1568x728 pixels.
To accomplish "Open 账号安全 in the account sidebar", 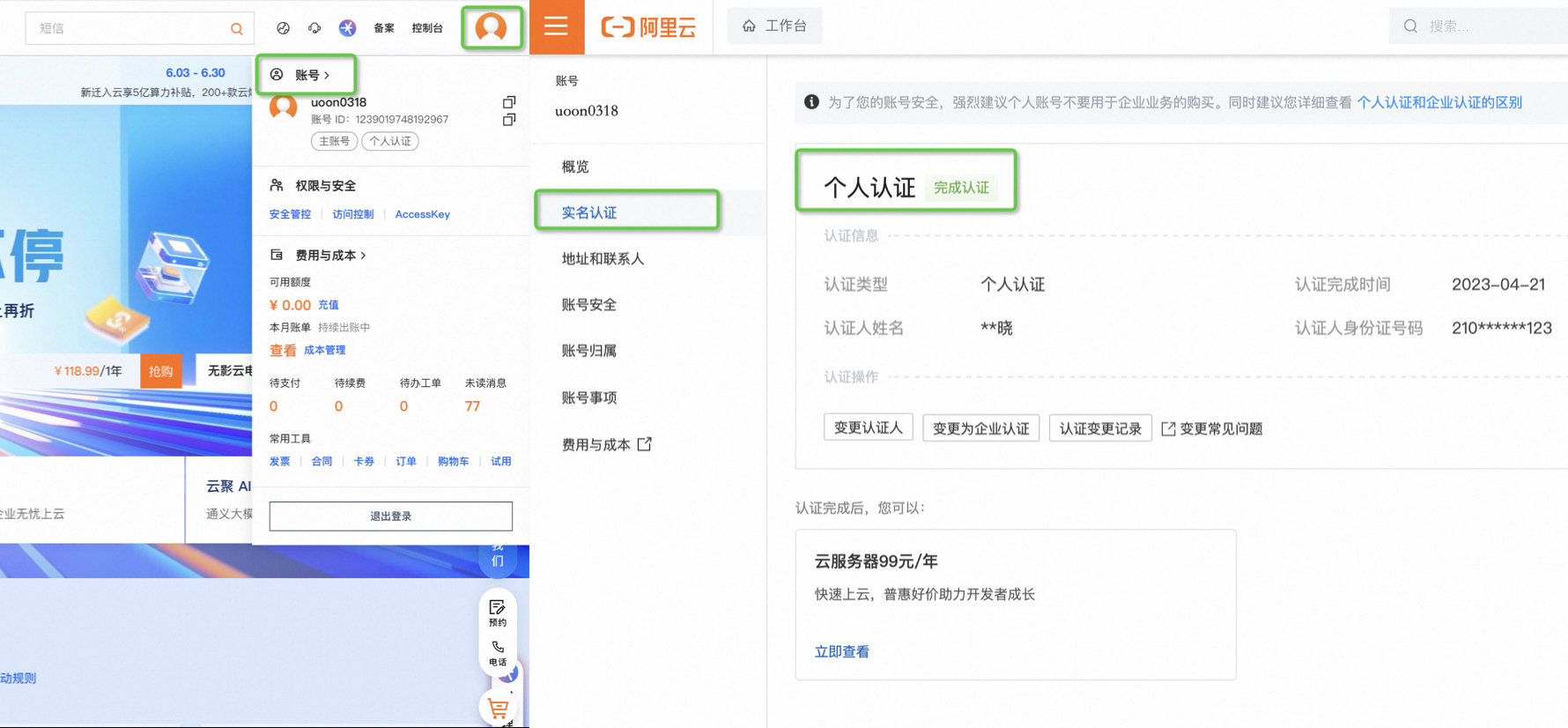I will 588,305.
